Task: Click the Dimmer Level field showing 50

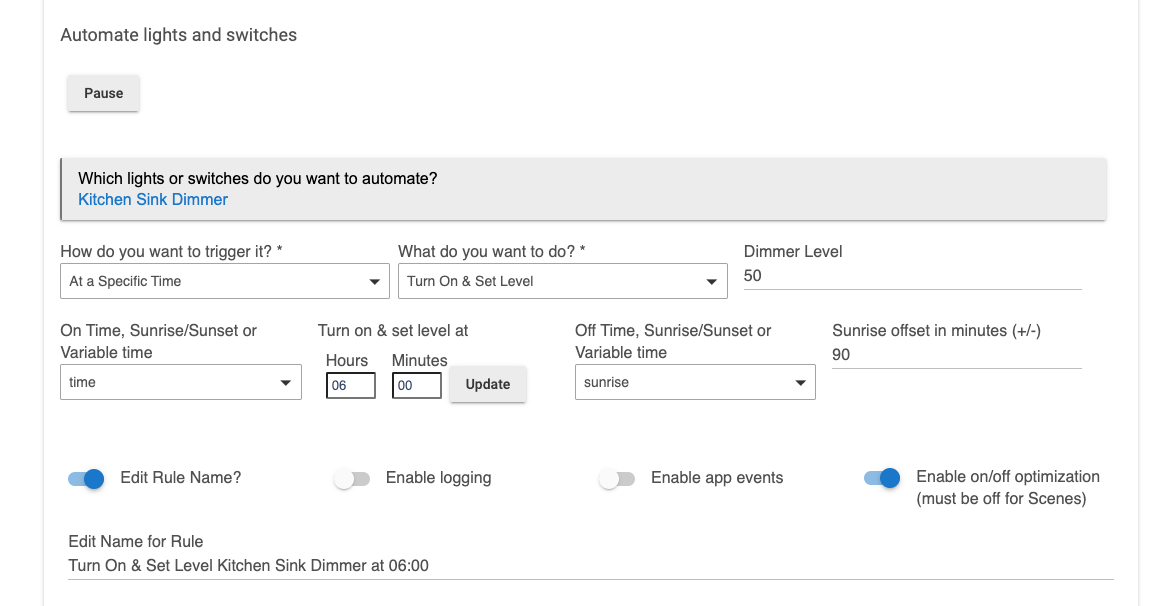Action: [x=912, y=276]
